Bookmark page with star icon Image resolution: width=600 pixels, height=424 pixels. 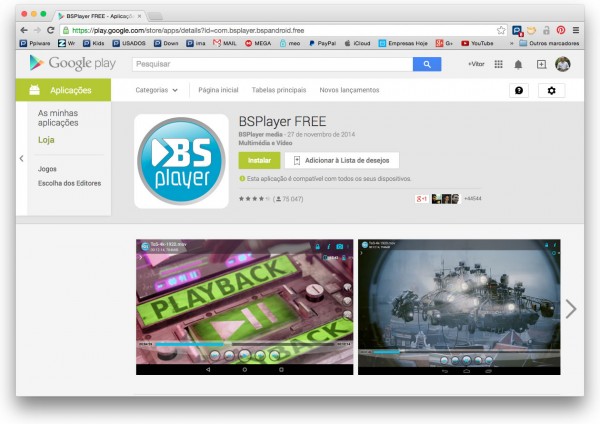click(501, 30)
